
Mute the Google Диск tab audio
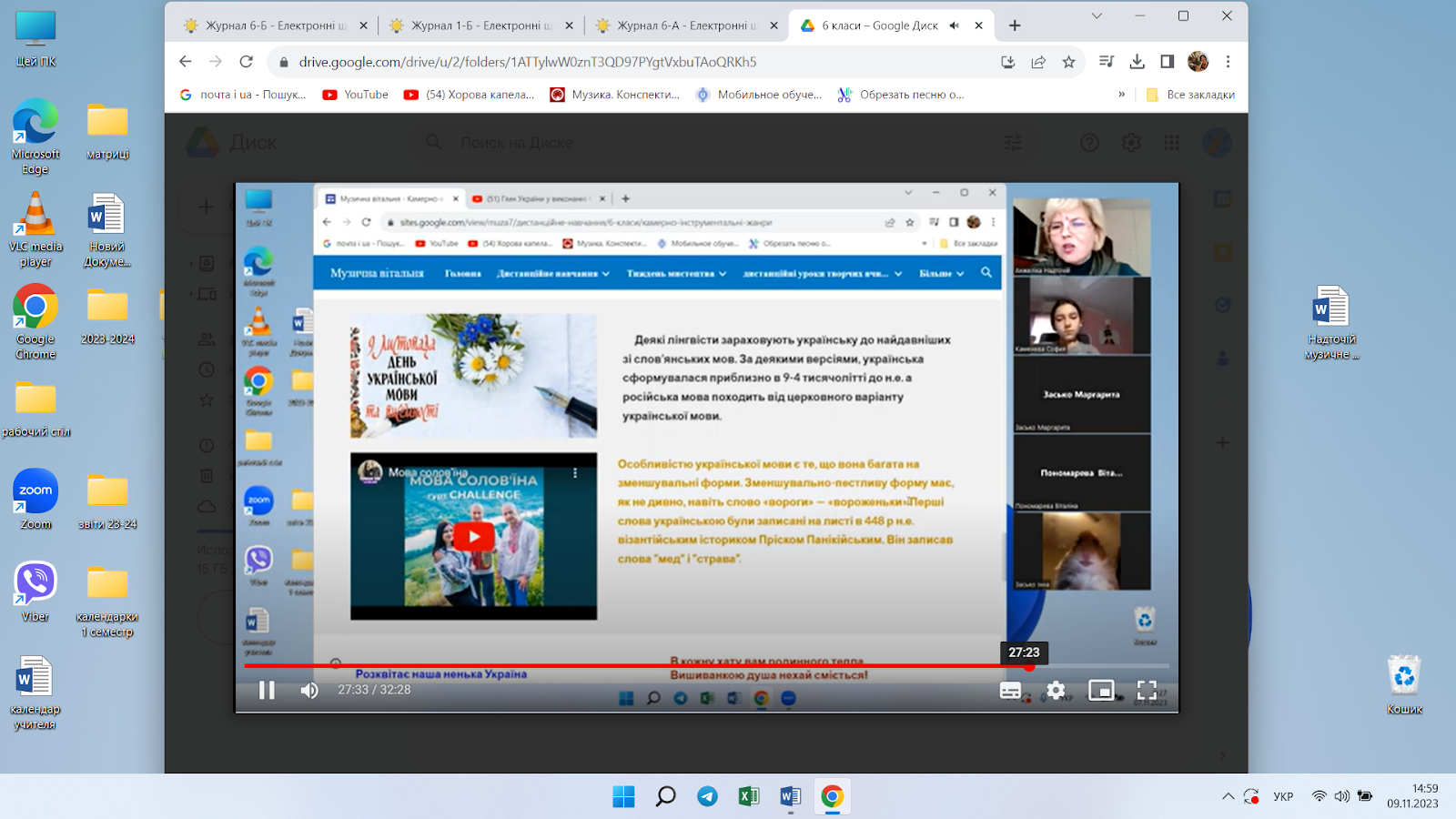tap(954, 25)
